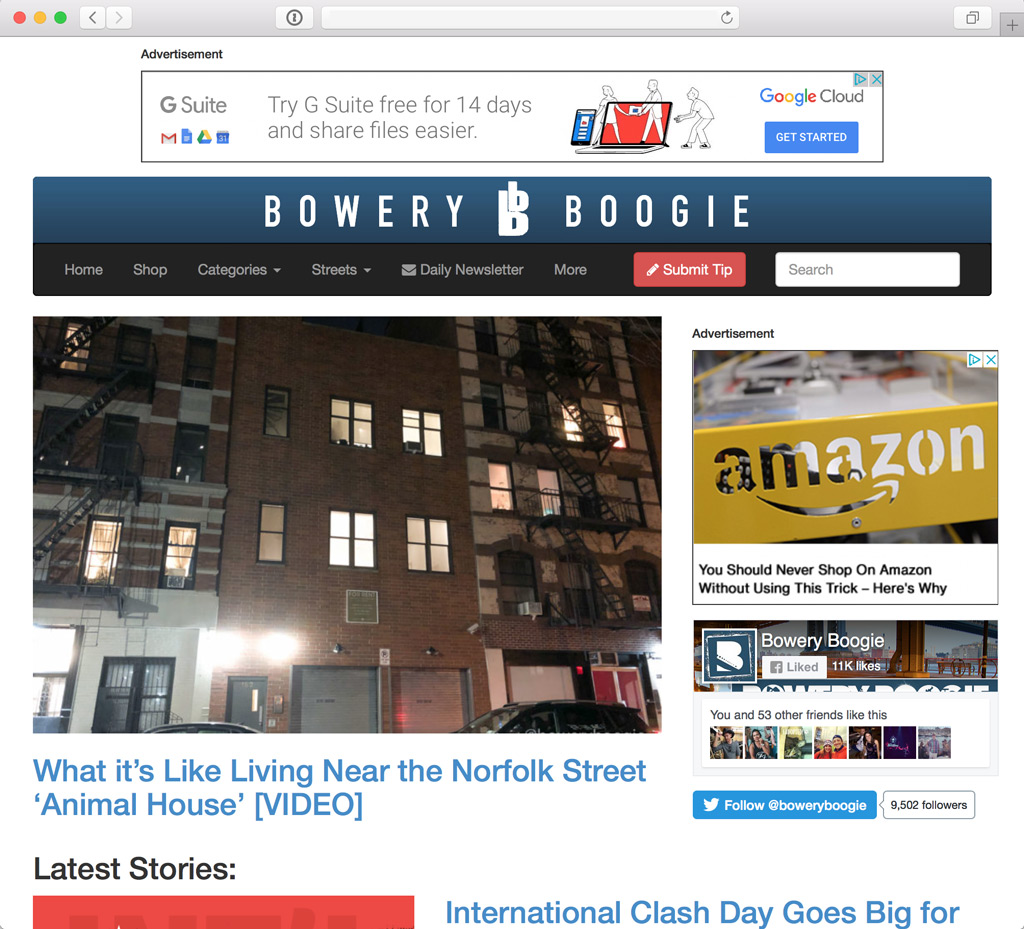Screen dimensions: 1024x929
Task: Close the G Suite banner ad
Action: [x=876, y=79]
